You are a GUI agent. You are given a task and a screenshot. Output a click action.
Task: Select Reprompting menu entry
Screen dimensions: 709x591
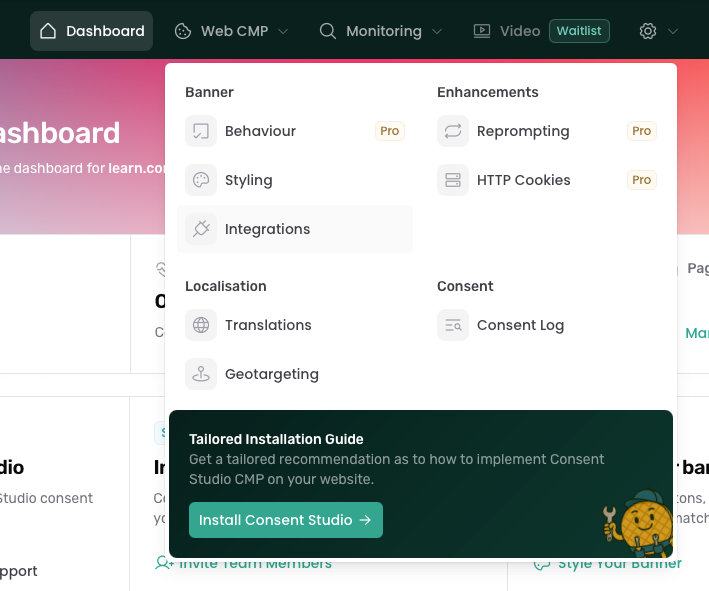547,131
